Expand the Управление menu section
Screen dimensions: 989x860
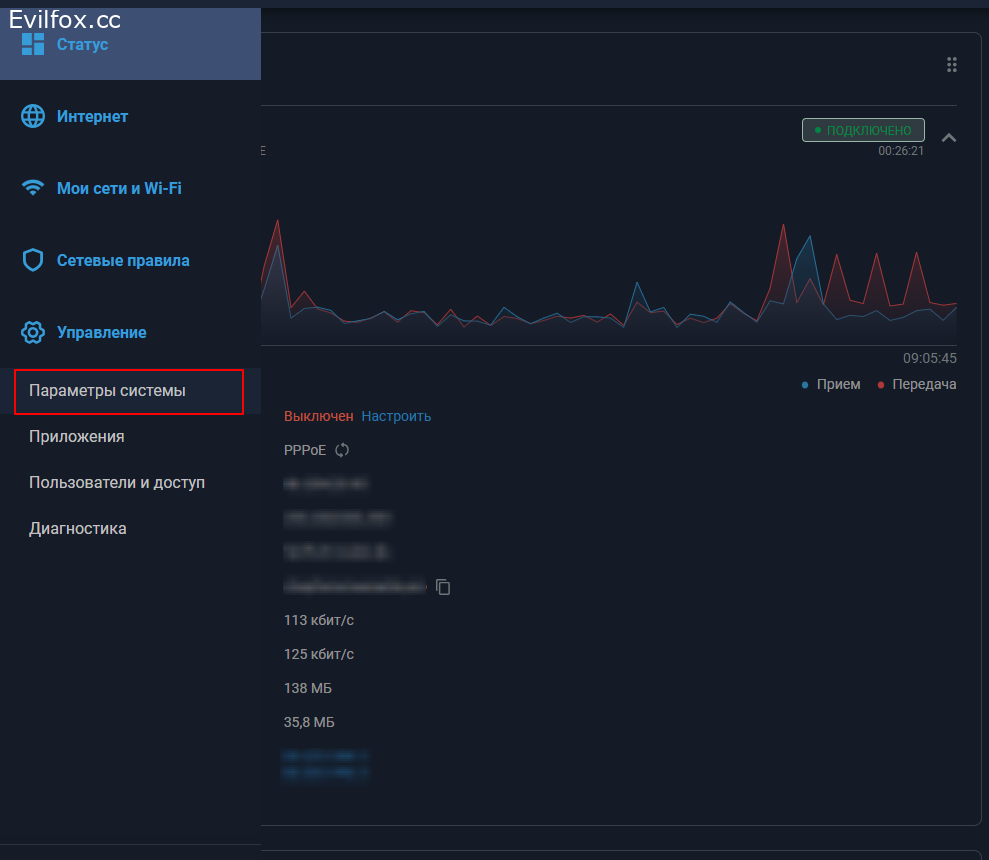[x=131, y=332]
